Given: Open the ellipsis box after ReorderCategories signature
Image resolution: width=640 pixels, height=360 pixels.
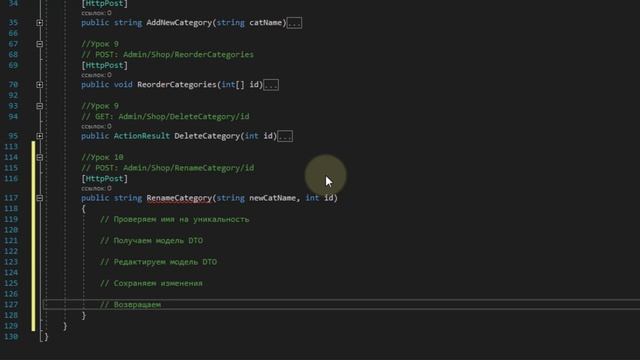Looking at the screenshot, I should tap(271, 85).
